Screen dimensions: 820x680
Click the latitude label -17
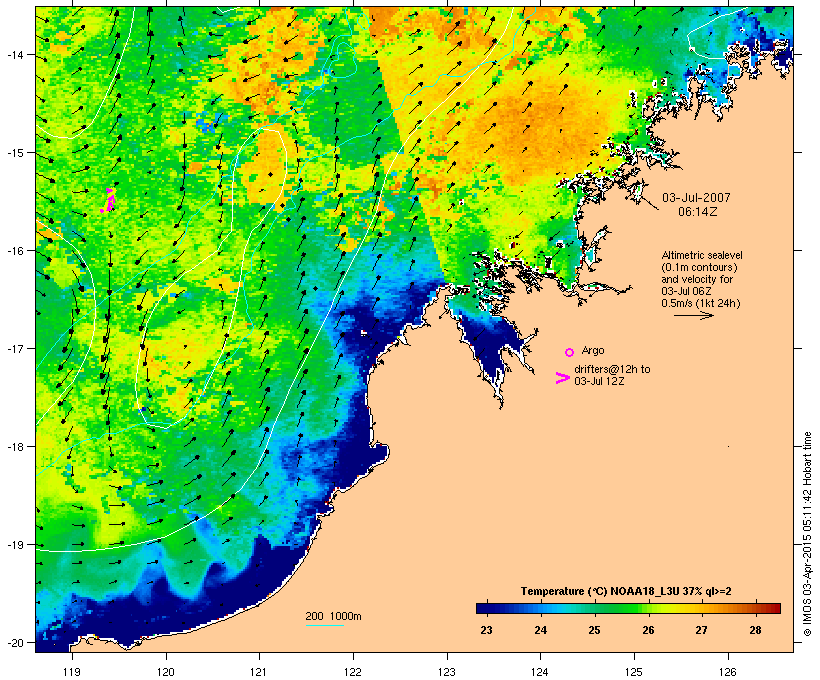tap(14, 349)
